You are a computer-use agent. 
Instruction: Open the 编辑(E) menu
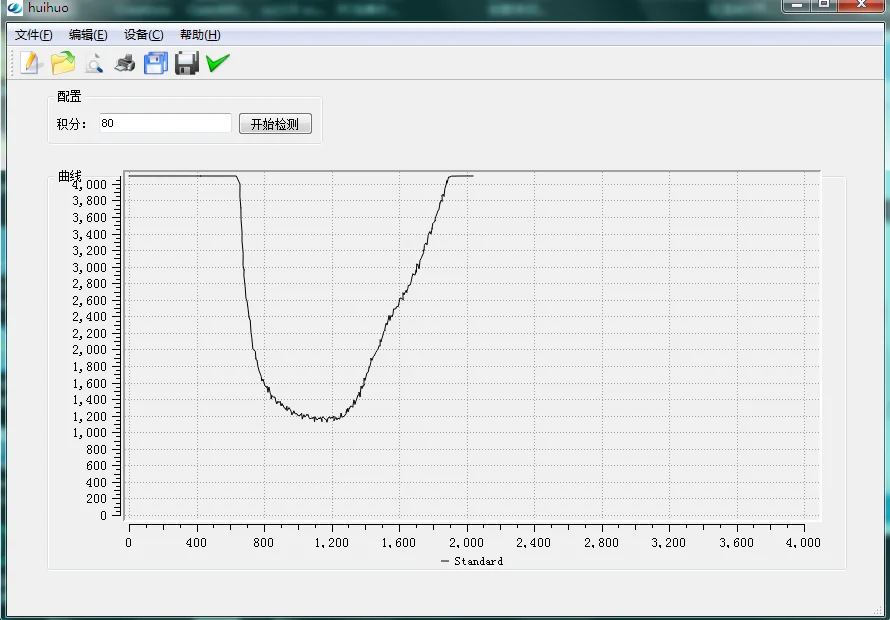click(x=88, y=35)
